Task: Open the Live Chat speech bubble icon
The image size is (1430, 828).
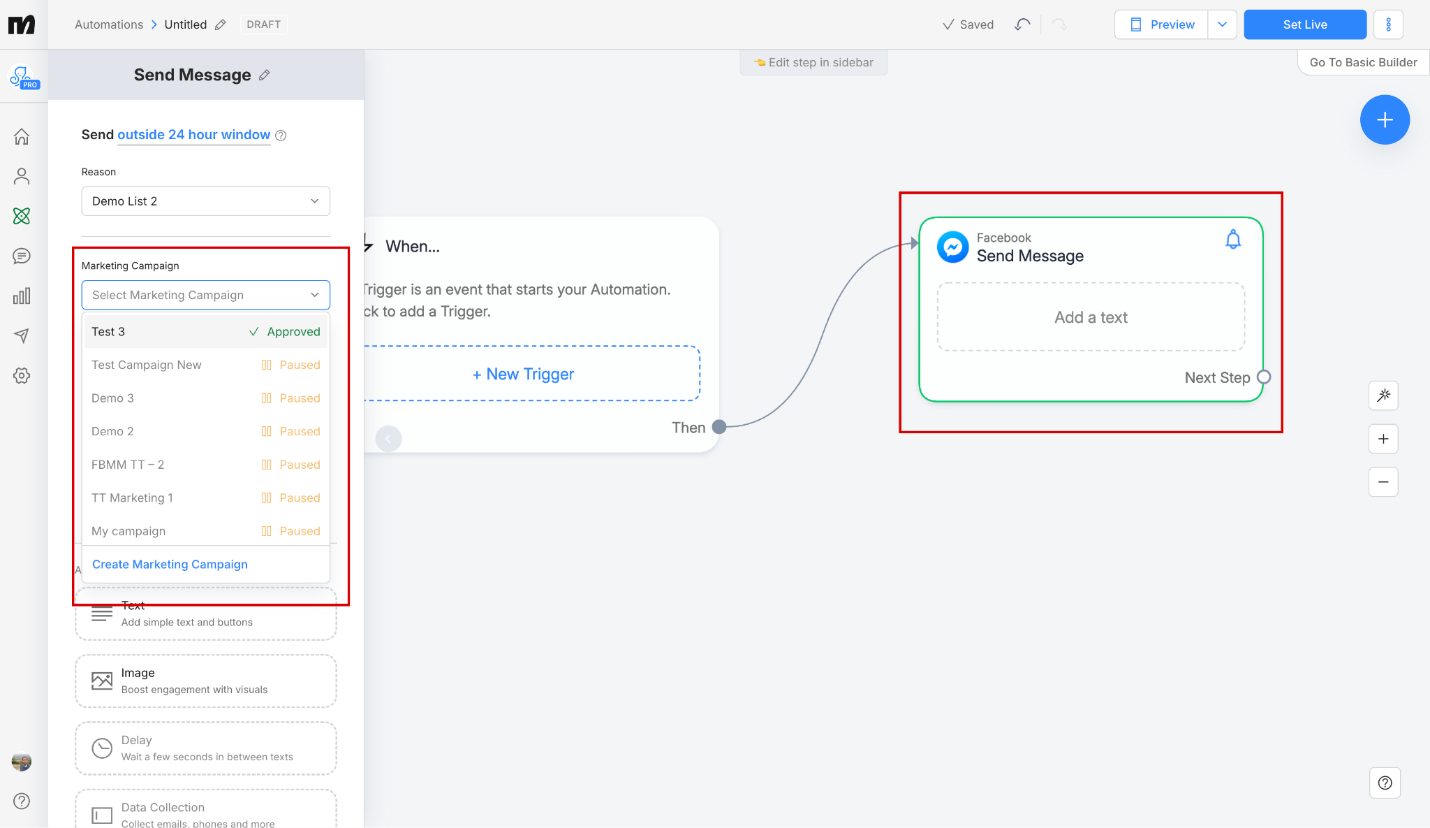Action: pyautogui.click(x=21, y=256)
